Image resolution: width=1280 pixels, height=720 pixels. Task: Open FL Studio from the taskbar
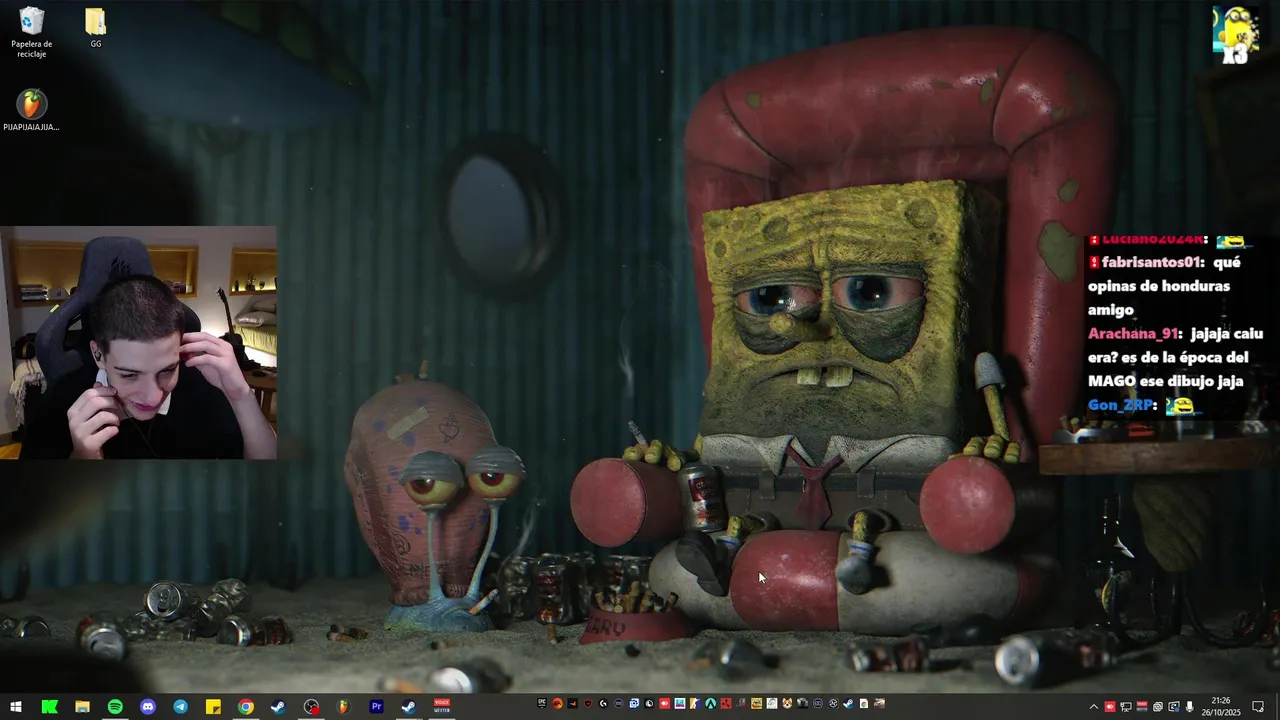pyautogui.click(x=344, y=707)
